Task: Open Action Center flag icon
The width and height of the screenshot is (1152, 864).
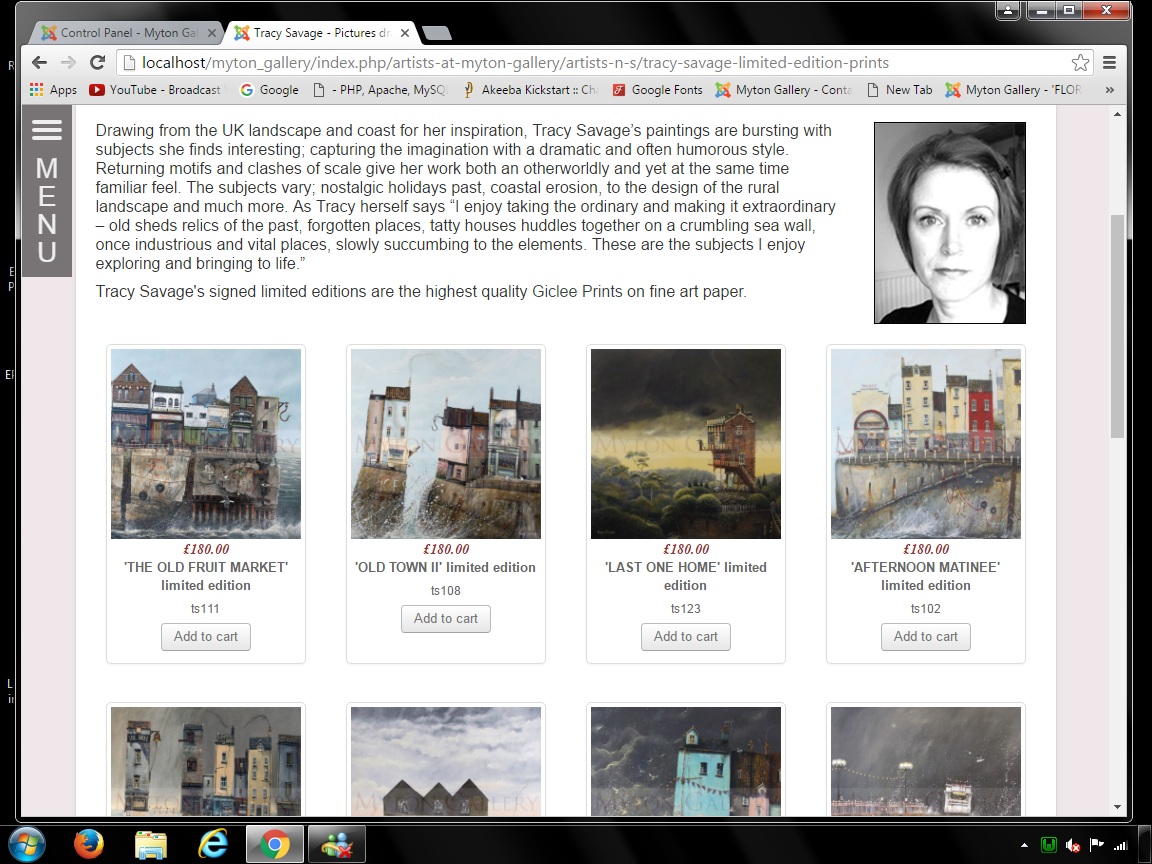Action: [x=1097, y=845]
